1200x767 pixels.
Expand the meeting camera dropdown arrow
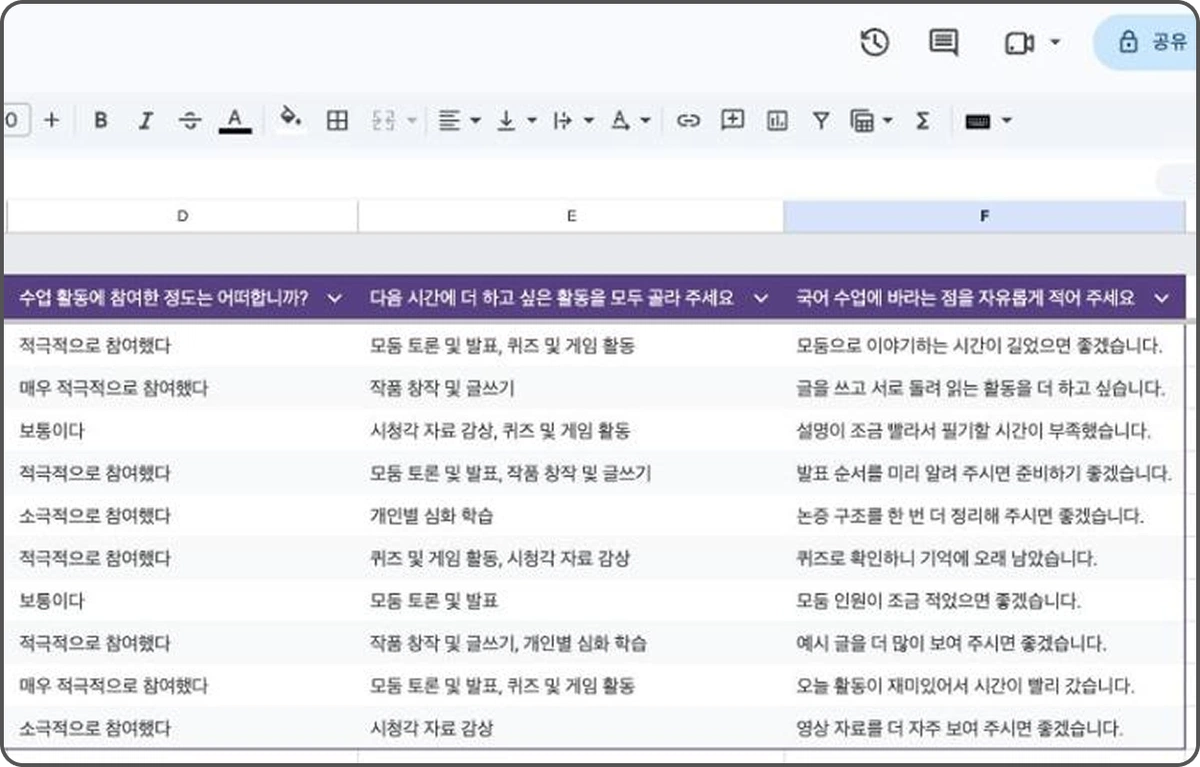pos(1055,43)
